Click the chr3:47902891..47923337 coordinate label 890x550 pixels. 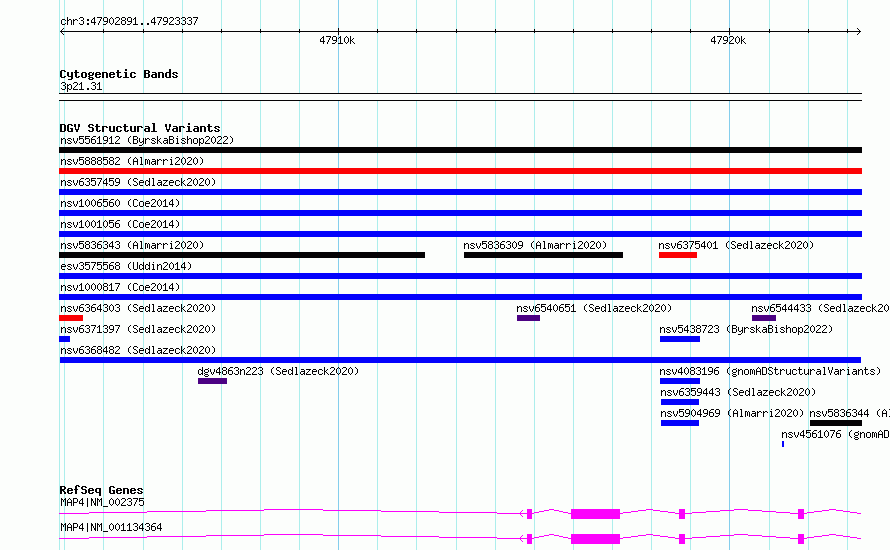129,21
